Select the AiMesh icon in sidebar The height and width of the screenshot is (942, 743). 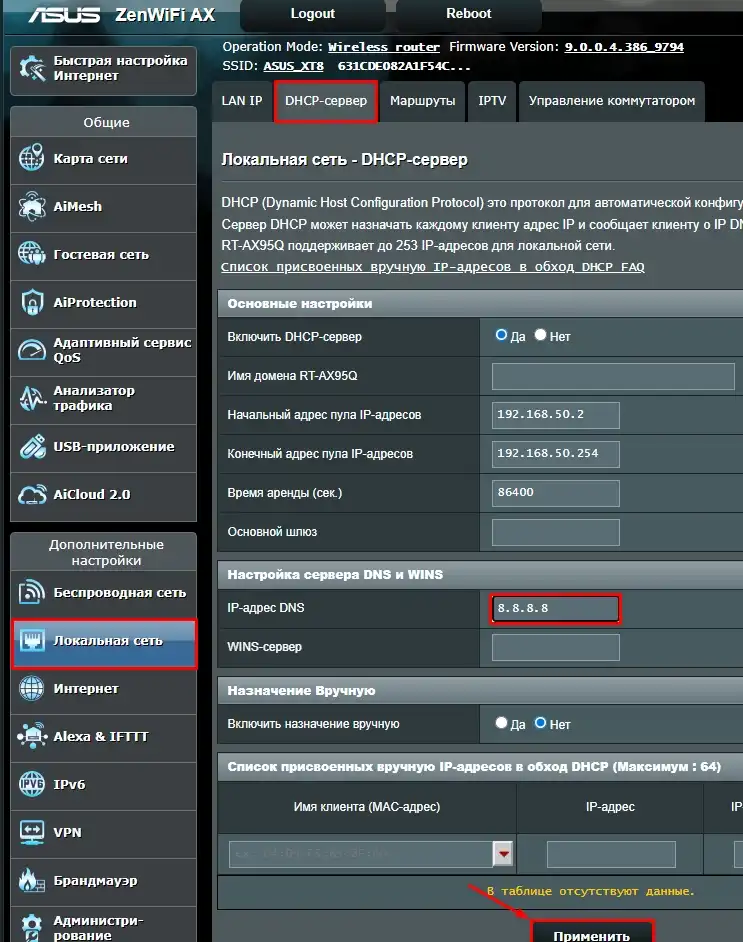coord(31,206)
